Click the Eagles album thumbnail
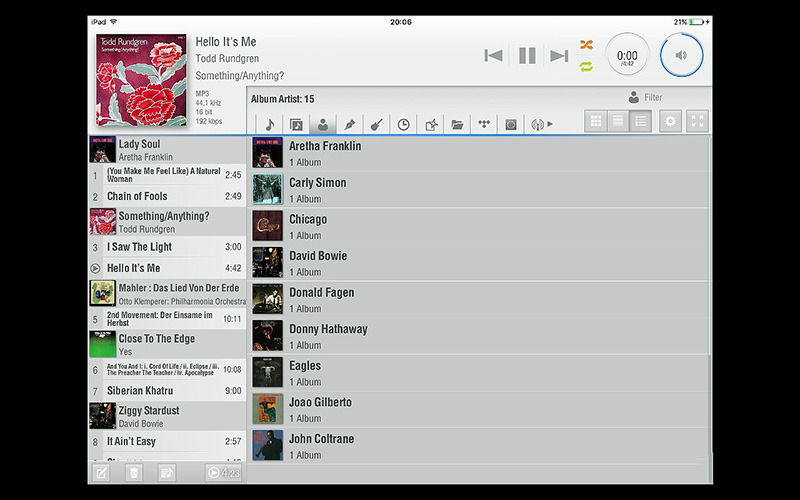 point(267,372)
